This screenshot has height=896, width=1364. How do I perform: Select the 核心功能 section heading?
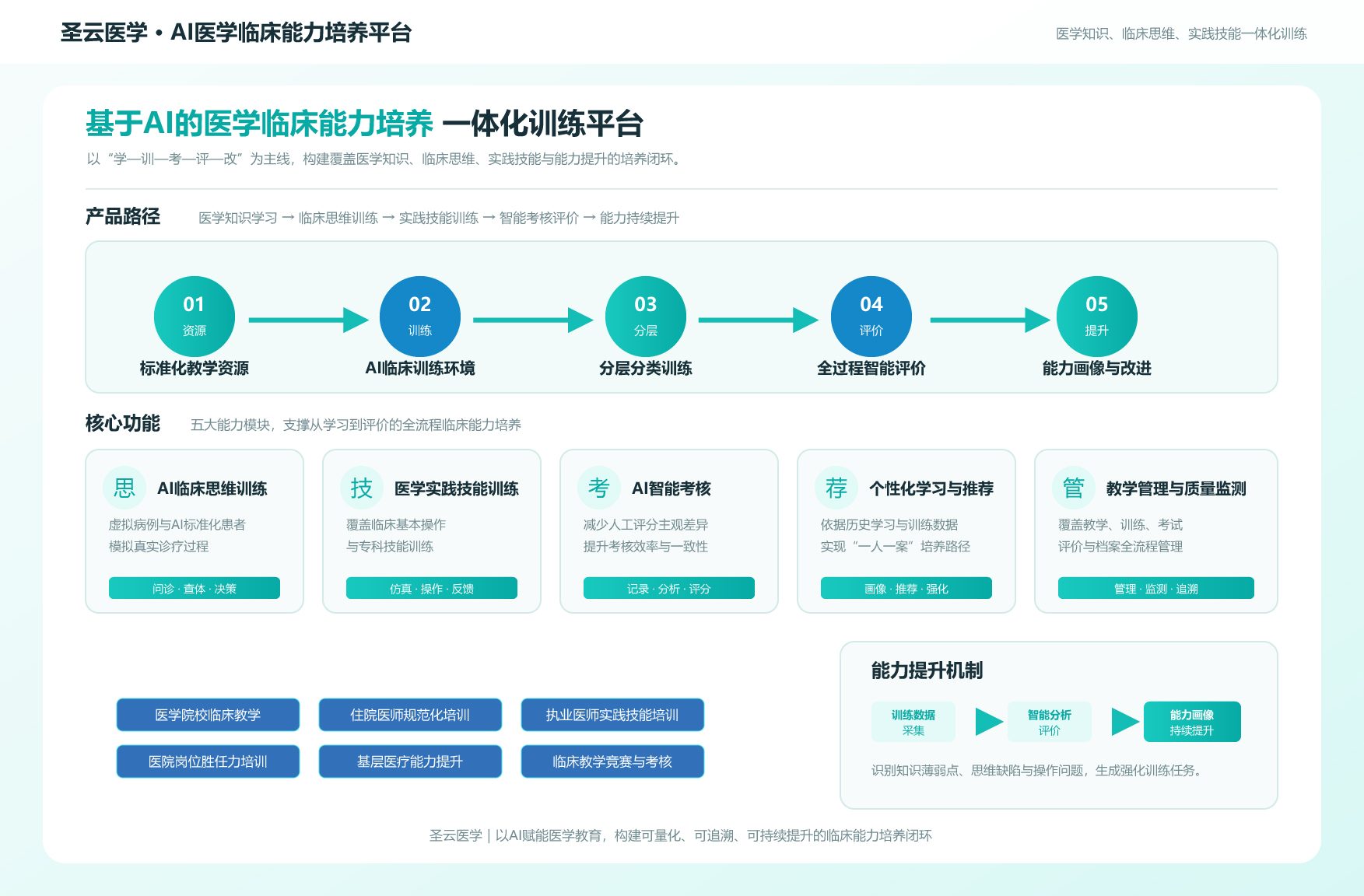point(123,423)
